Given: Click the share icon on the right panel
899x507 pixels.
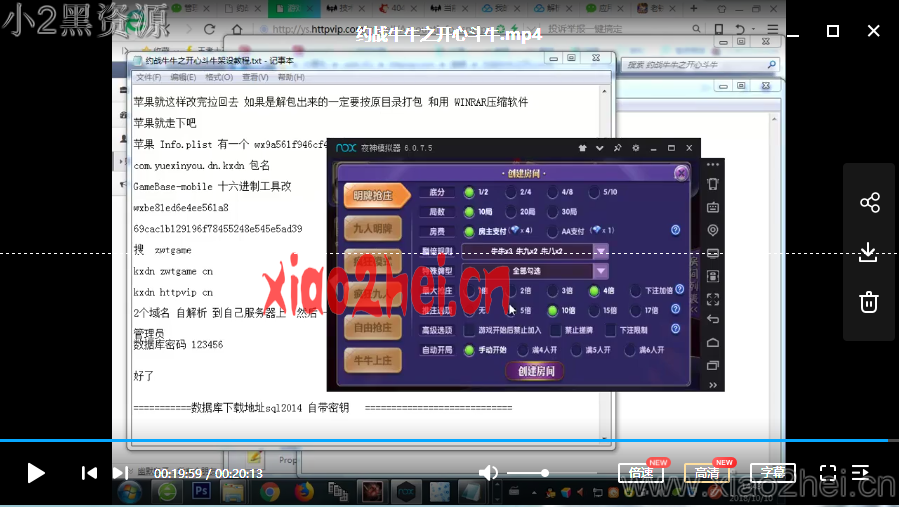Looking at the screenshot, I should point(869,202).
